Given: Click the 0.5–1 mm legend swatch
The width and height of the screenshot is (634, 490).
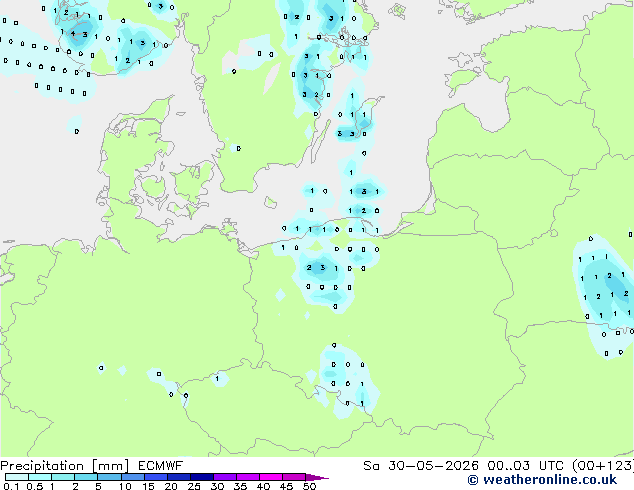Looking at the screenshot, I should coord(40,477).
